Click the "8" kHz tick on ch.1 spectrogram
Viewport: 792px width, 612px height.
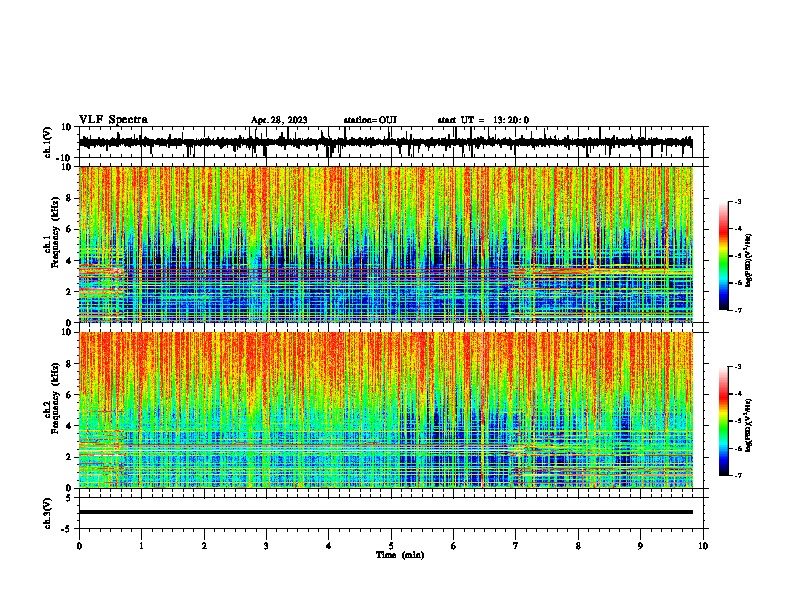(x=69, y=198)
